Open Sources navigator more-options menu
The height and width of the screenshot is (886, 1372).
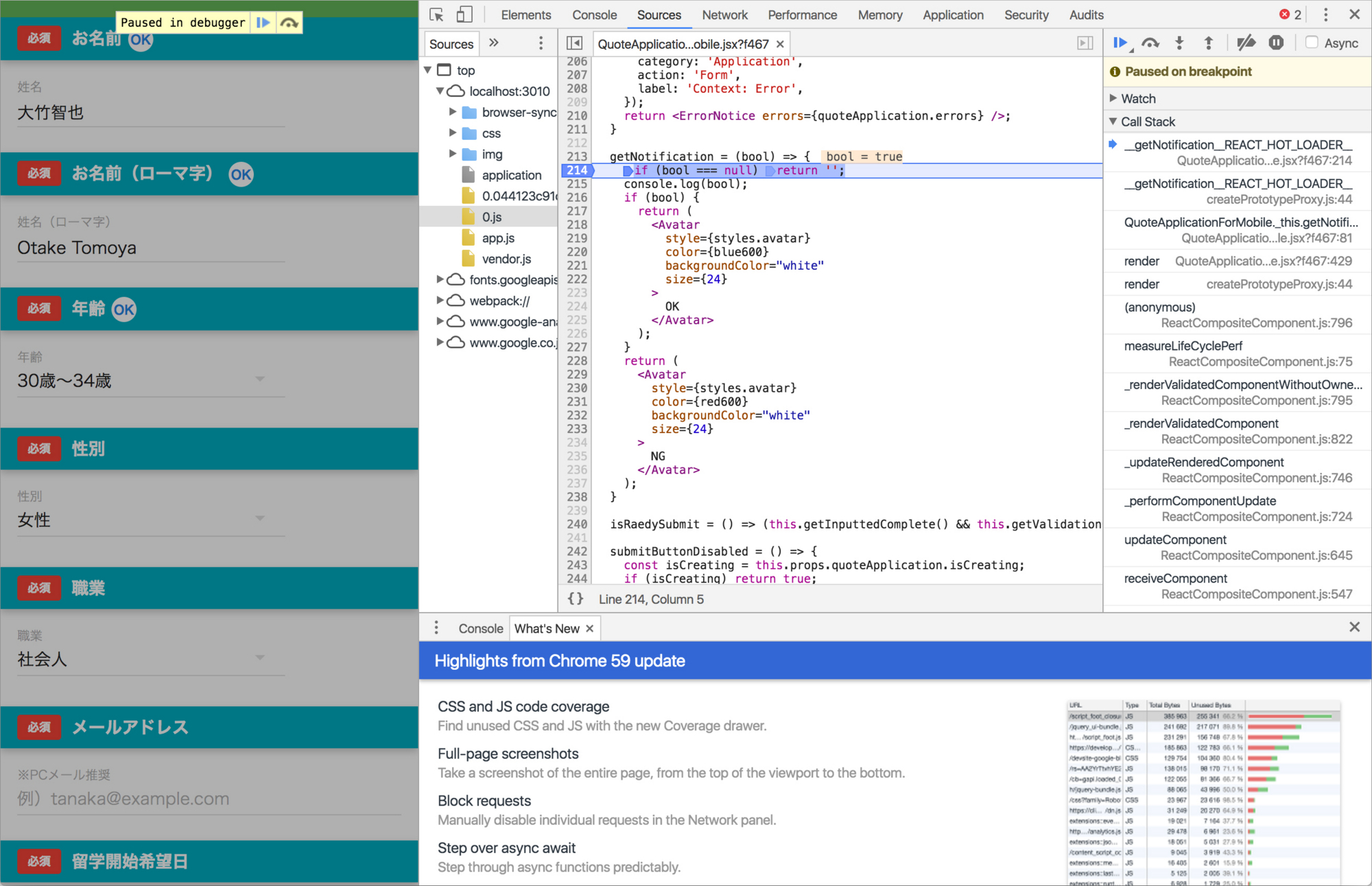541,43
